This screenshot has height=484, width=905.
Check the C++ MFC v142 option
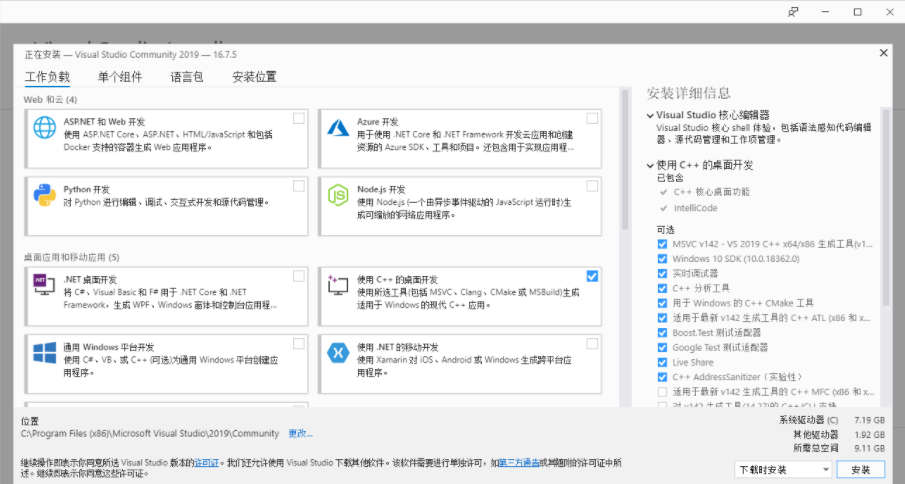click(662, 392)
